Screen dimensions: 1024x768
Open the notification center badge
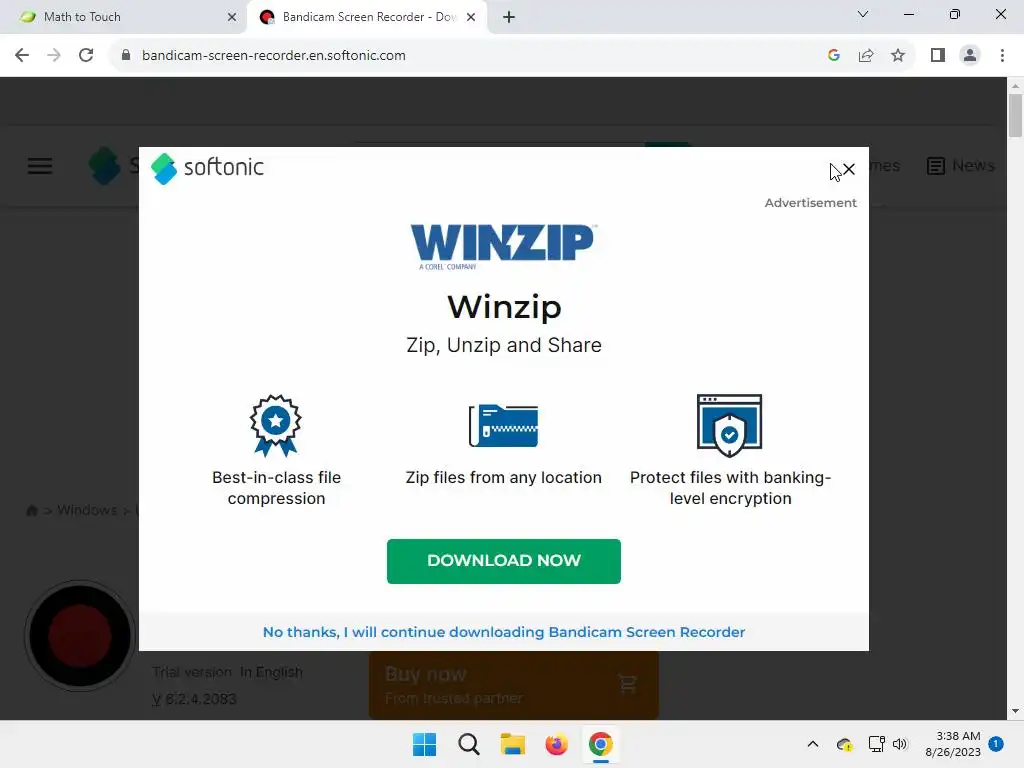tap(996, 744)
